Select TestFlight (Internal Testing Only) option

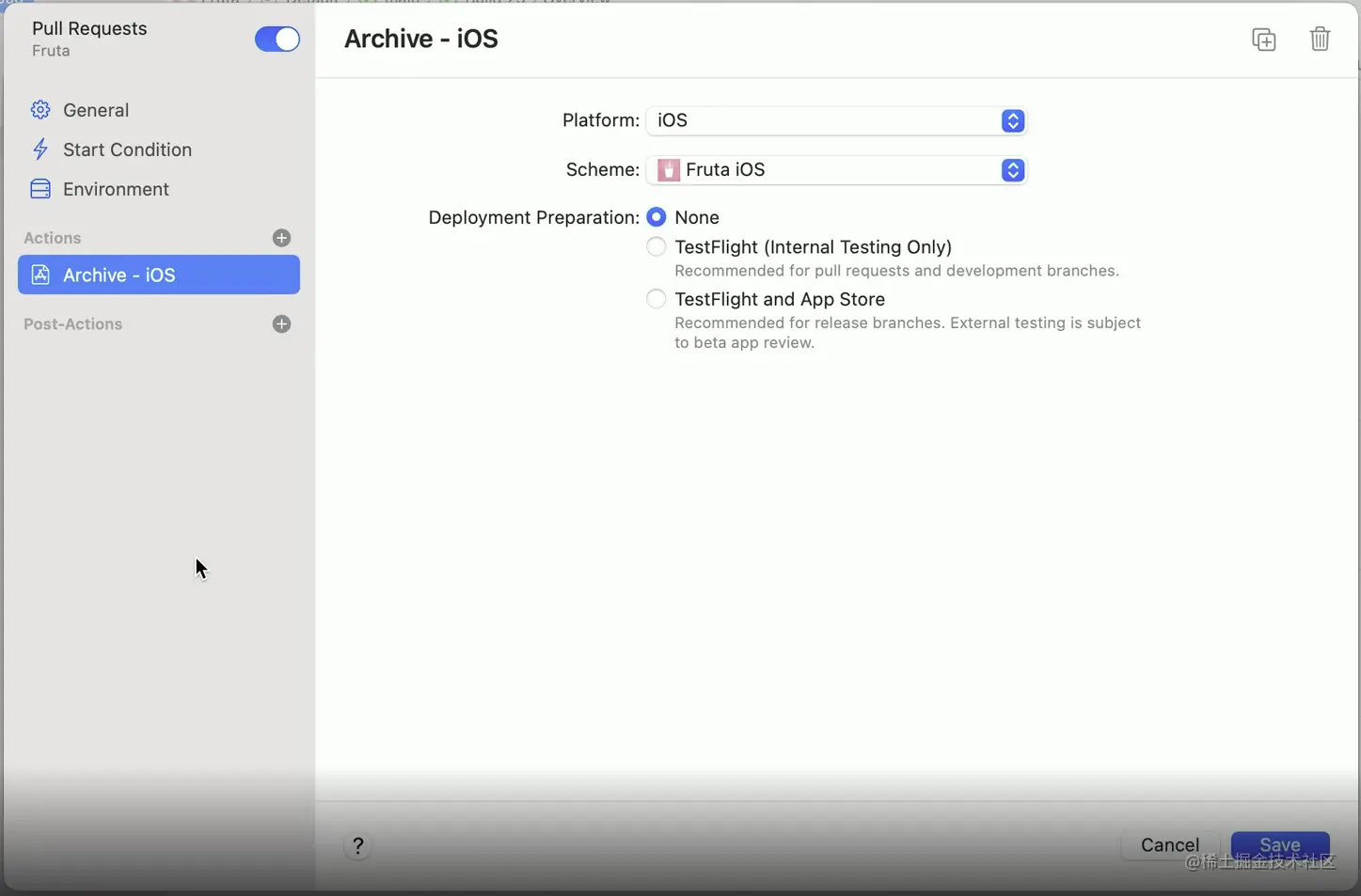[x=657, y=247]
